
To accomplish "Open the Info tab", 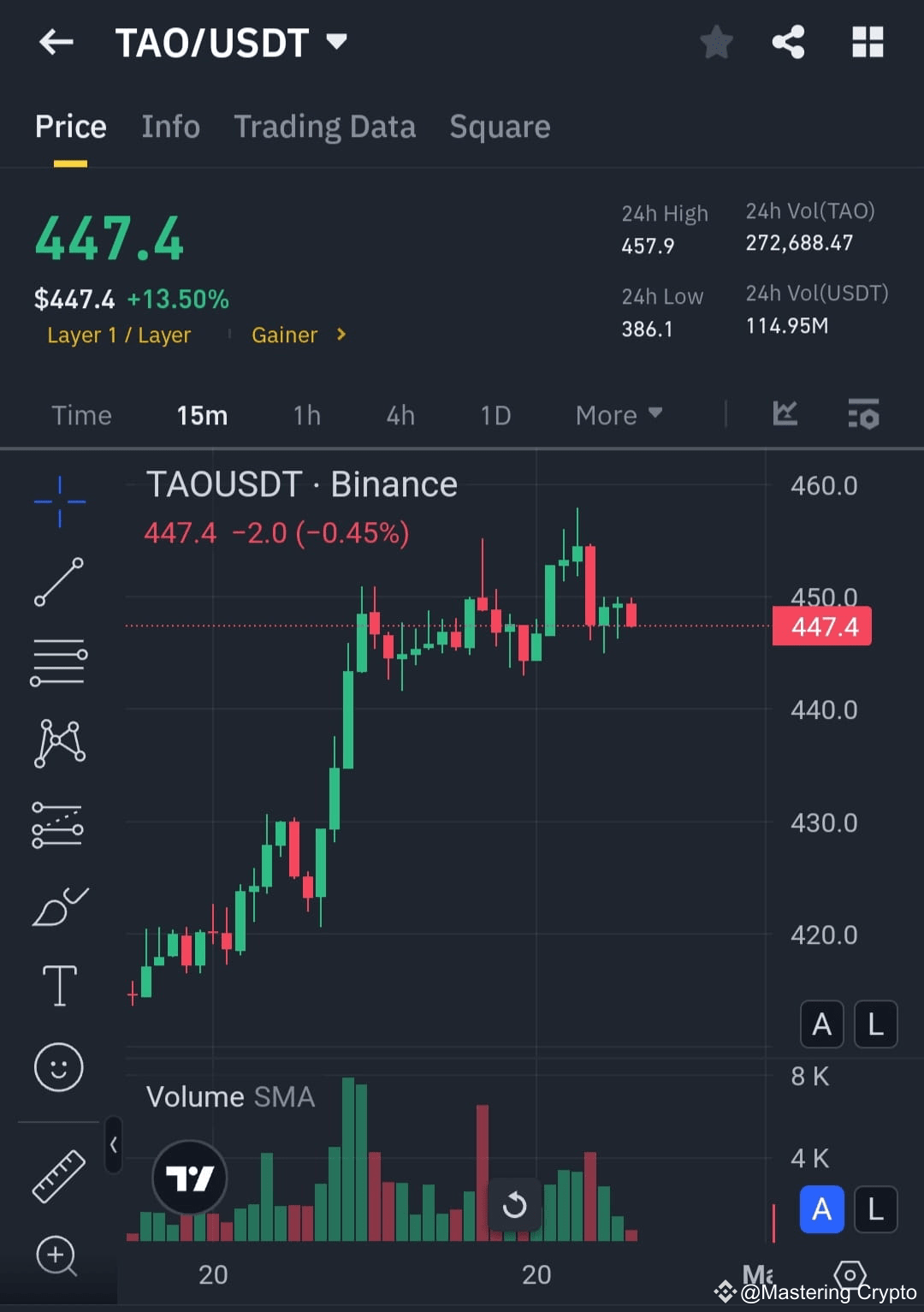I will pyautogui.click(x=170, y=126).
